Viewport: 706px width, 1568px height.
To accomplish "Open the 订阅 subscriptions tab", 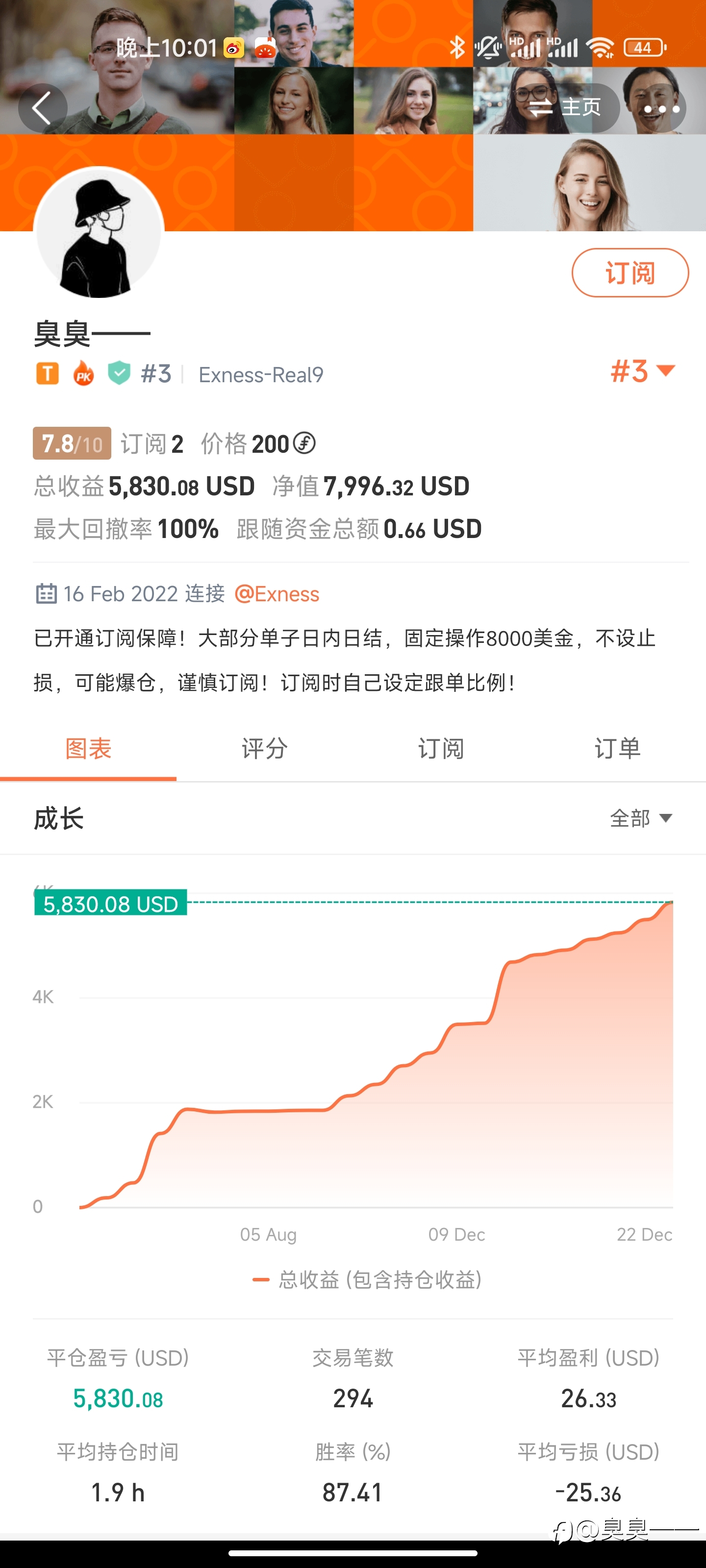I will pyautogui.click(x=441, y=749).
